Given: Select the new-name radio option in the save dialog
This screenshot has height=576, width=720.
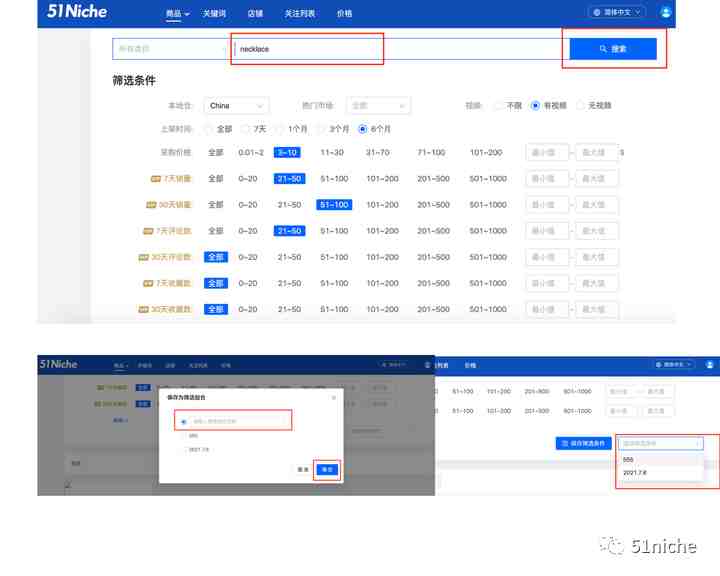Looking at the screenshot, I should (x=184, y=421).
